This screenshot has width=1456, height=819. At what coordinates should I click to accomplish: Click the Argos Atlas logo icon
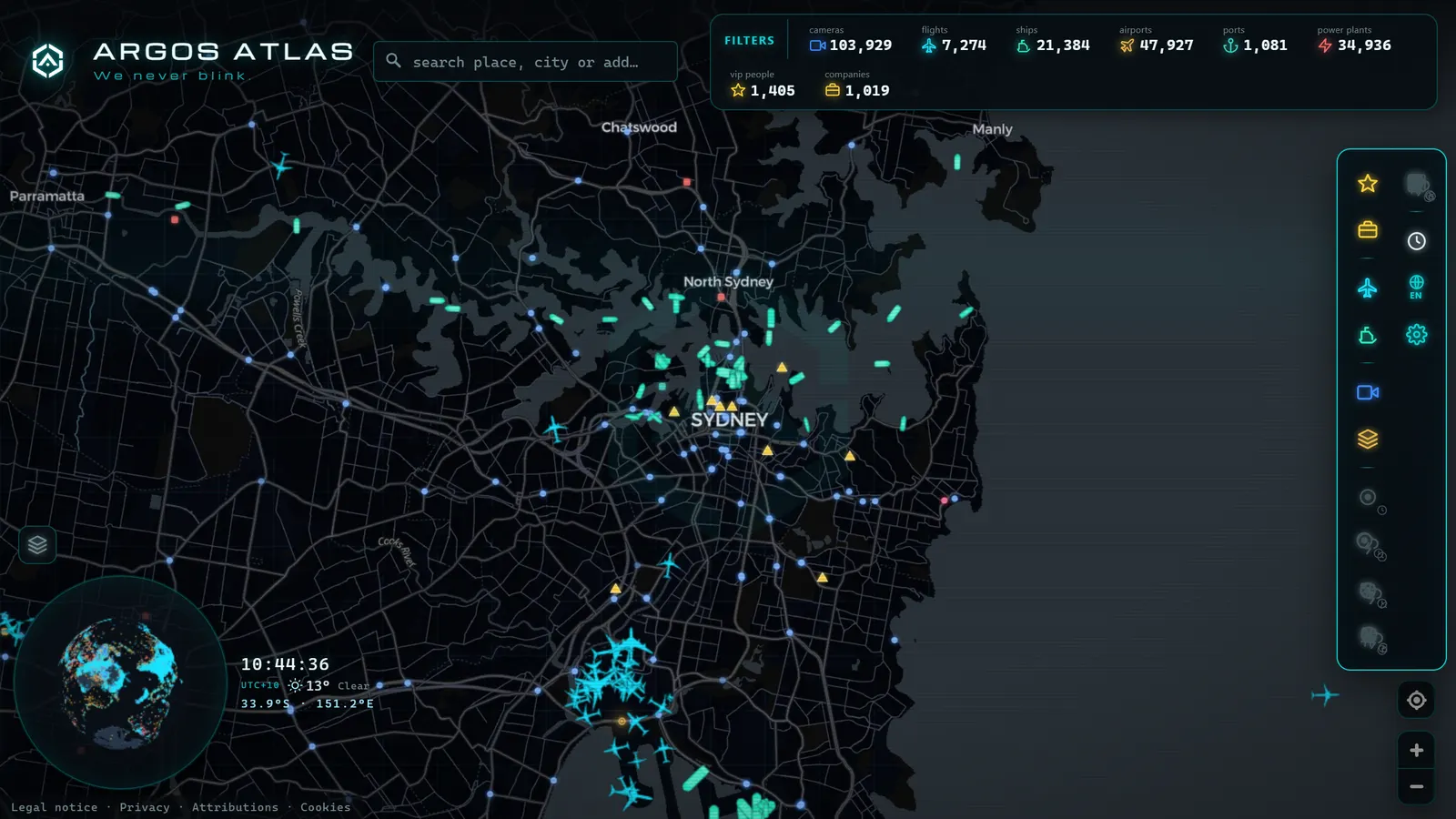48,61
